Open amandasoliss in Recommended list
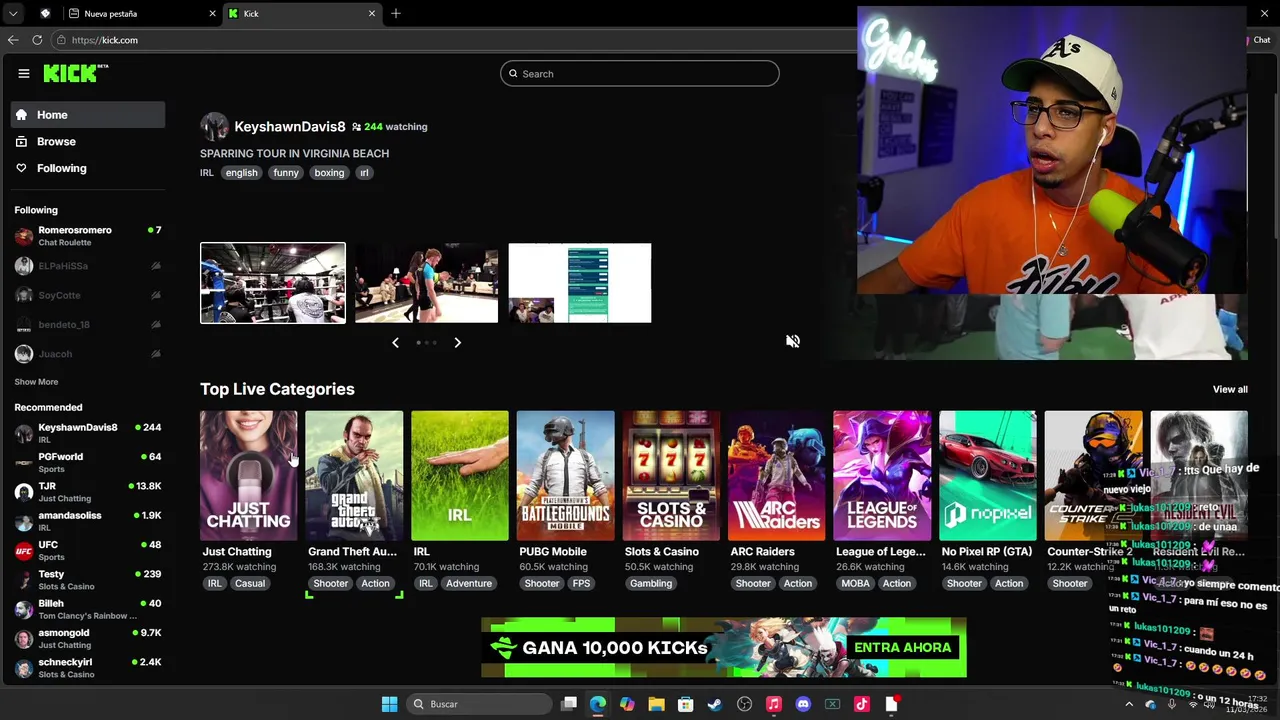The image size is (1280, 720). [x=88, y=521]
